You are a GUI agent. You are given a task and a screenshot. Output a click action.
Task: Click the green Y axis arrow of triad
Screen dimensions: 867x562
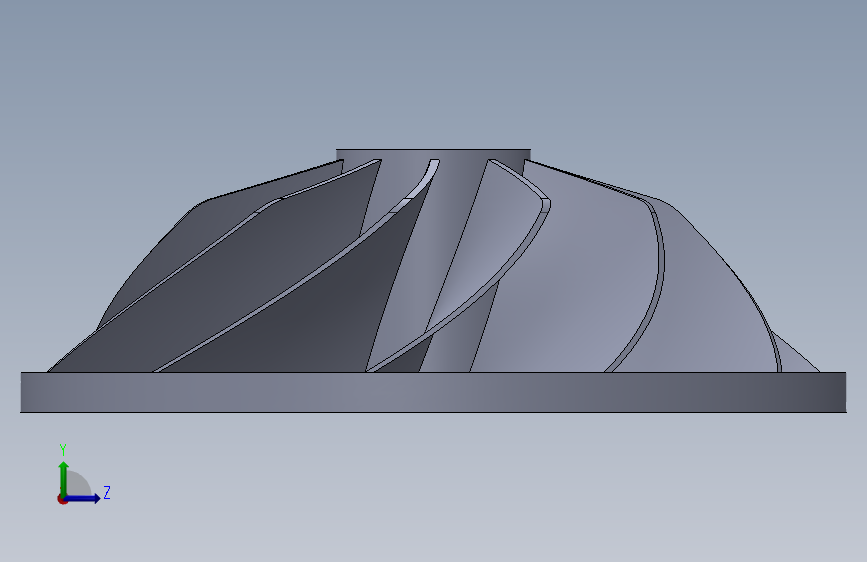click(64, 479)
